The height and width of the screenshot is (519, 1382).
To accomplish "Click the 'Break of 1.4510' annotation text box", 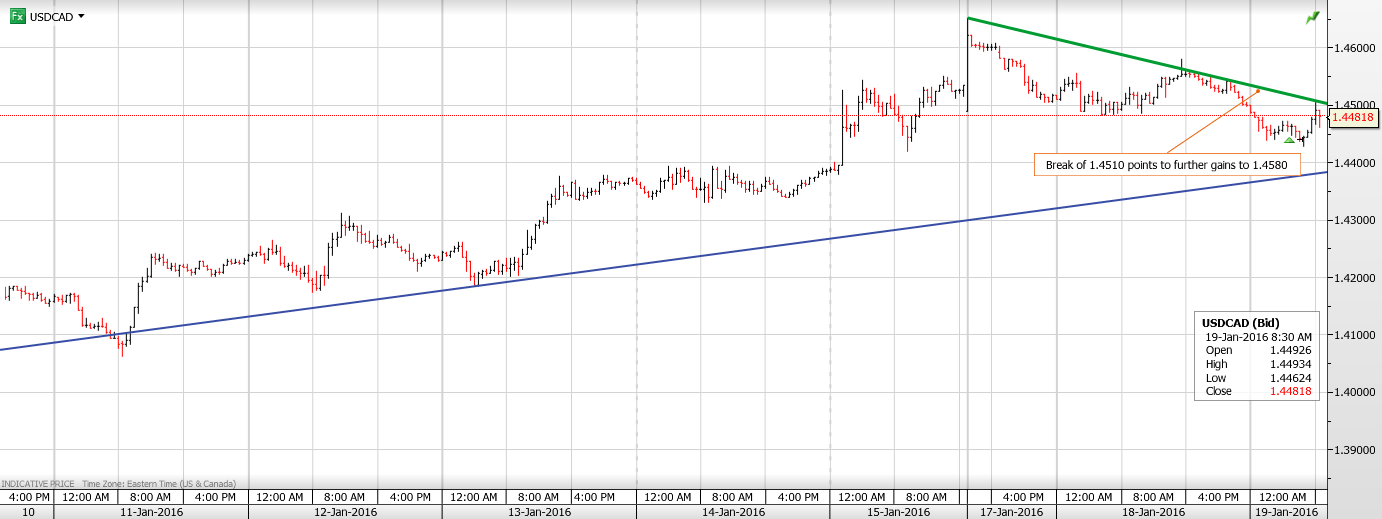I will 1166,165.
